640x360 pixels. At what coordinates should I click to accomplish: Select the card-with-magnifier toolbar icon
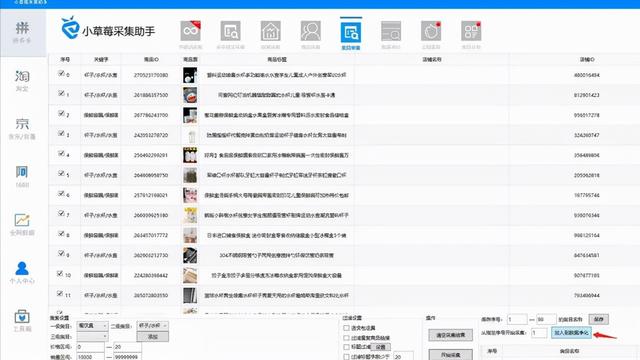click(391, 31)
